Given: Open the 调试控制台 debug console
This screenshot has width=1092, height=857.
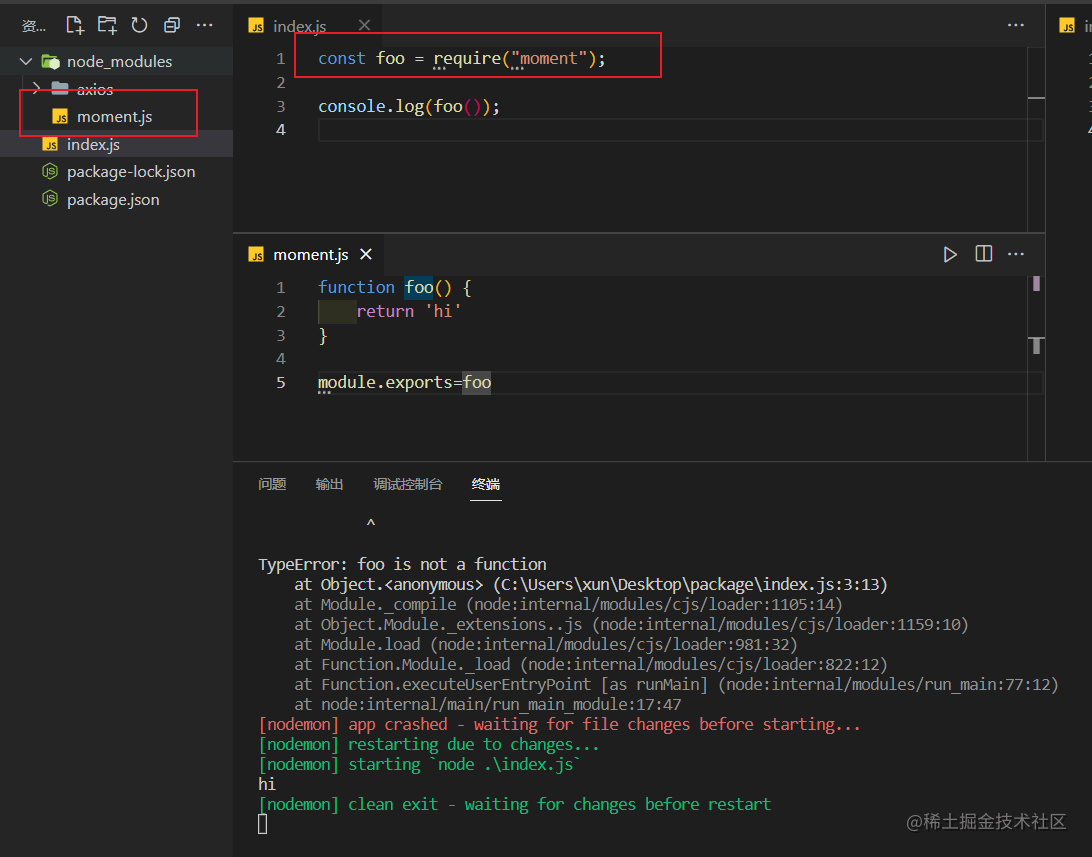Looking at the screenshot, I should (x=408, y=484).
